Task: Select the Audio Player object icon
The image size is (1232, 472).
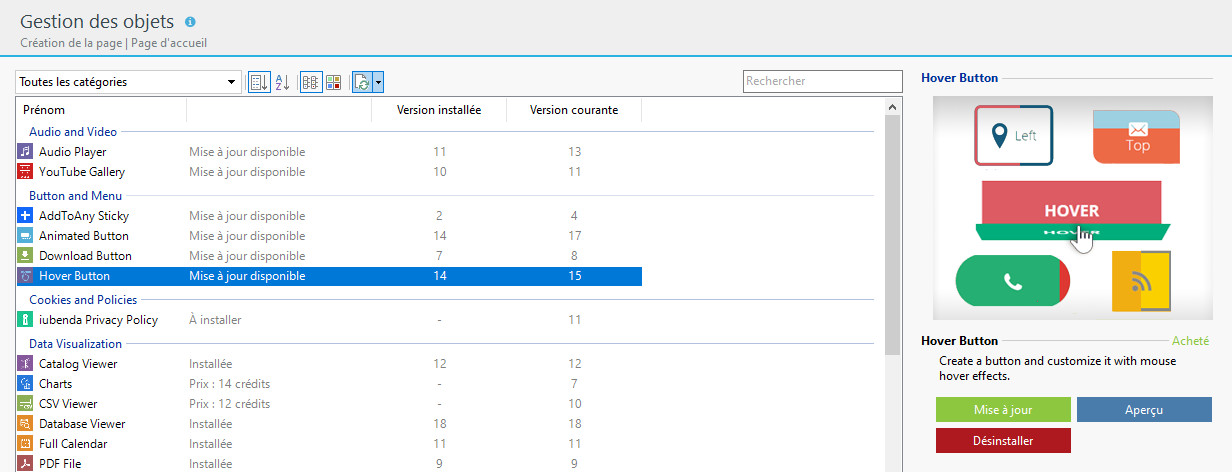Action: tap(26, 152)
